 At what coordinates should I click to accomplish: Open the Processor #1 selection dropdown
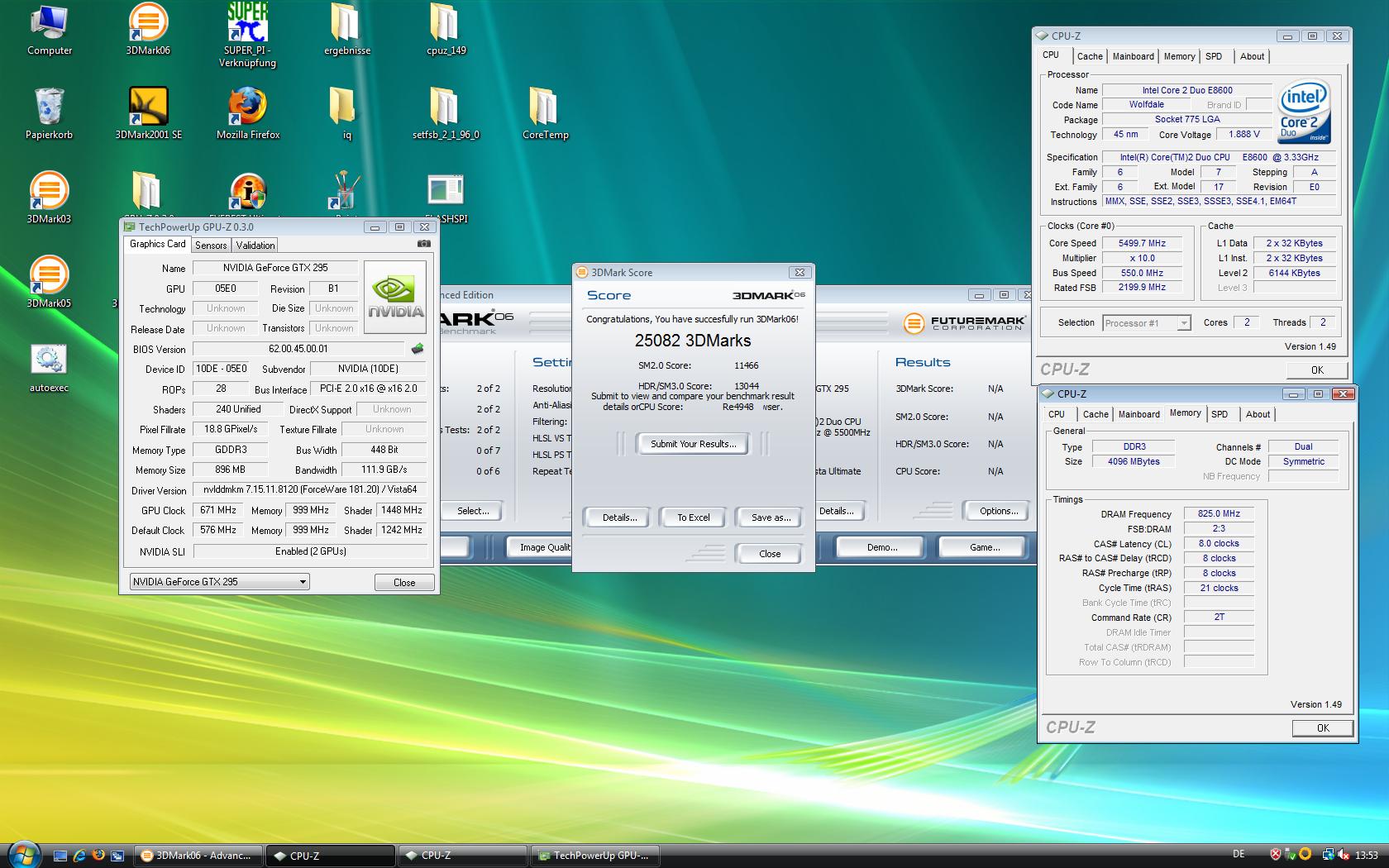click(x=1147, y=323)
